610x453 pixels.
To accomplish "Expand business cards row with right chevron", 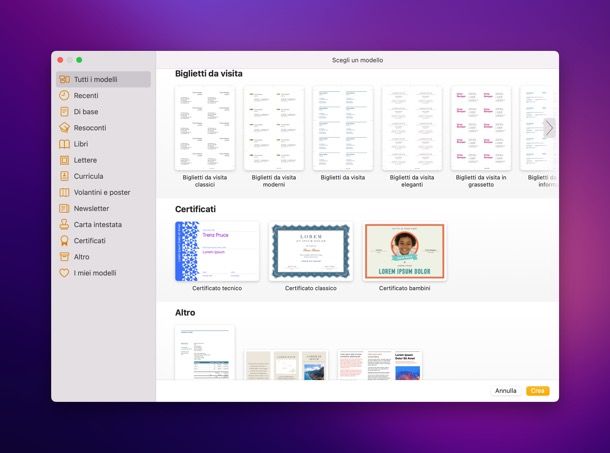I will [549, 128].
